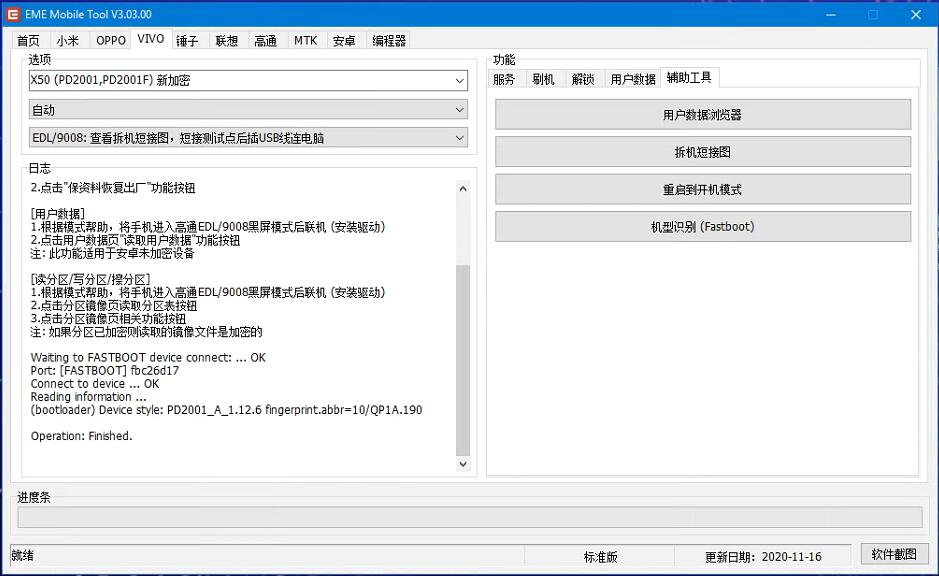Open the 服务 function tab
The width and height of the screenshot is (939, 576).
coord(504,79)
